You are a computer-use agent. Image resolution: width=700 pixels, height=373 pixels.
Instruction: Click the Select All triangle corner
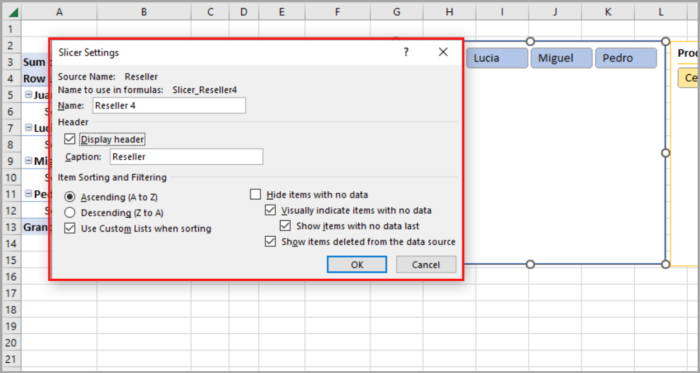pos(13,12)
